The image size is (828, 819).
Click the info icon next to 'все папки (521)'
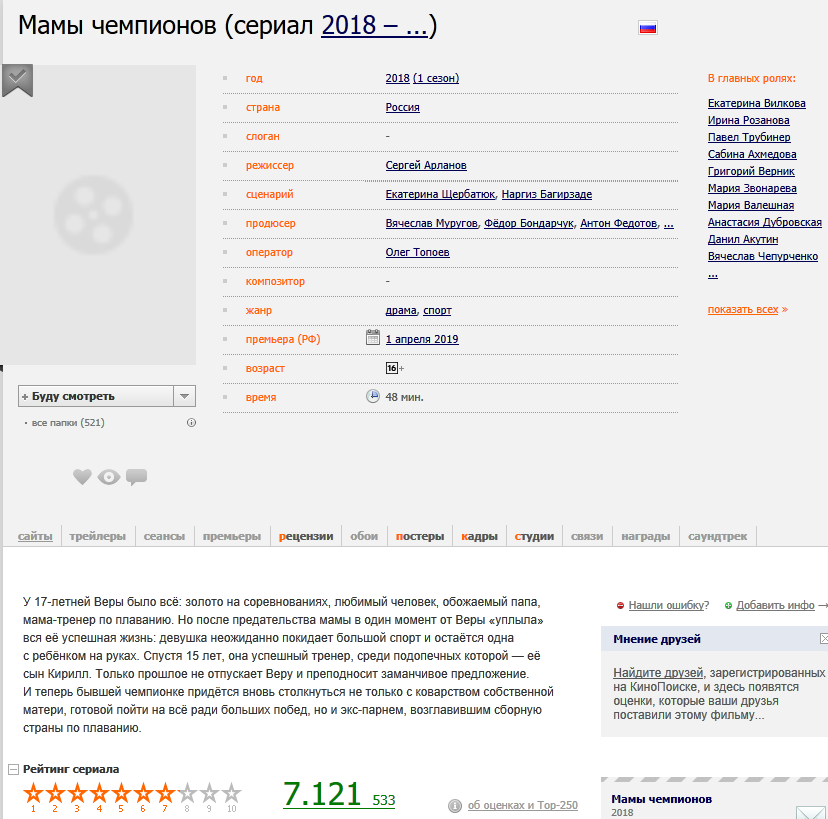[190, 423]
